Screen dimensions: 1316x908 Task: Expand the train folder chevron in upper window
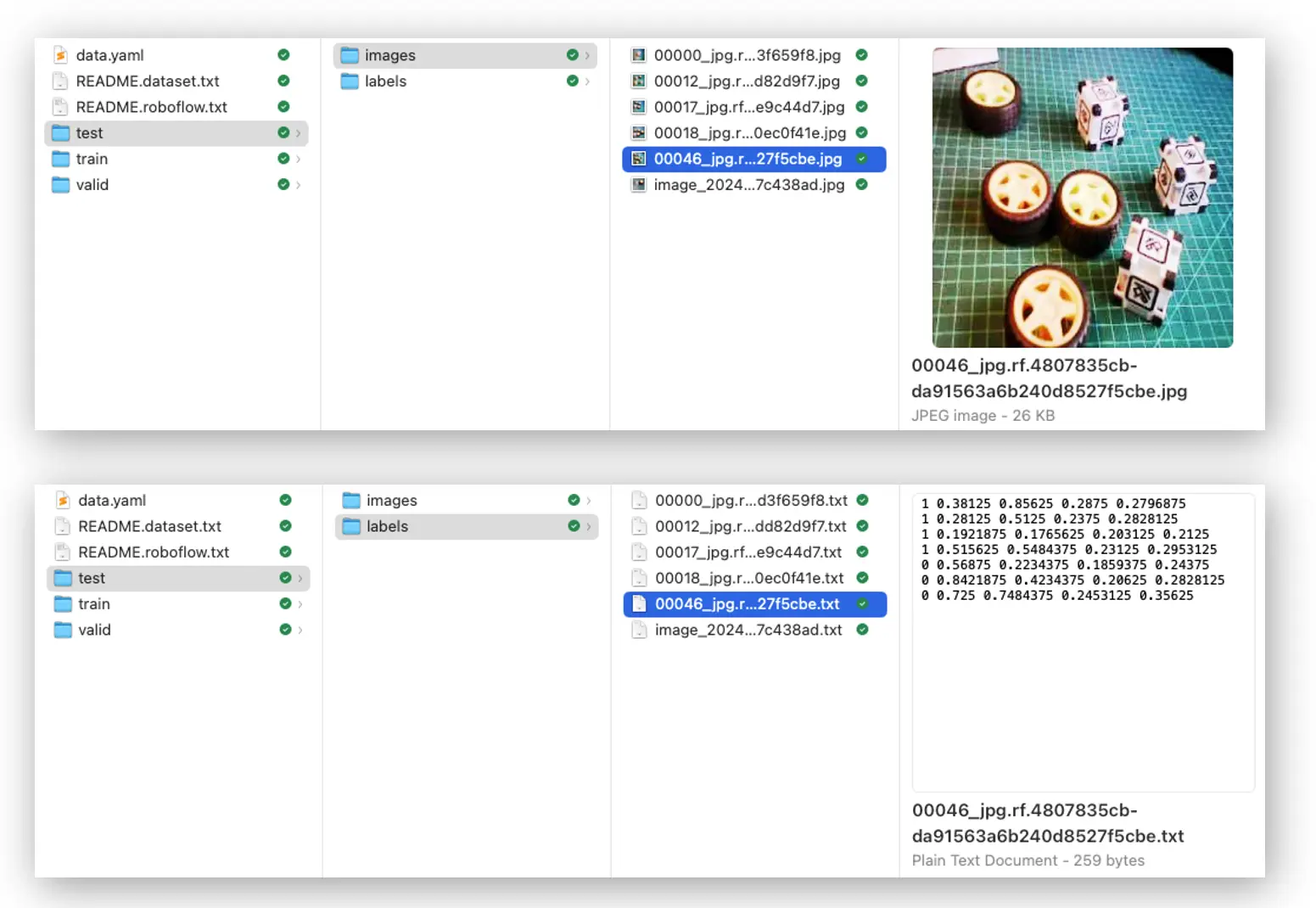pos(298,160)
